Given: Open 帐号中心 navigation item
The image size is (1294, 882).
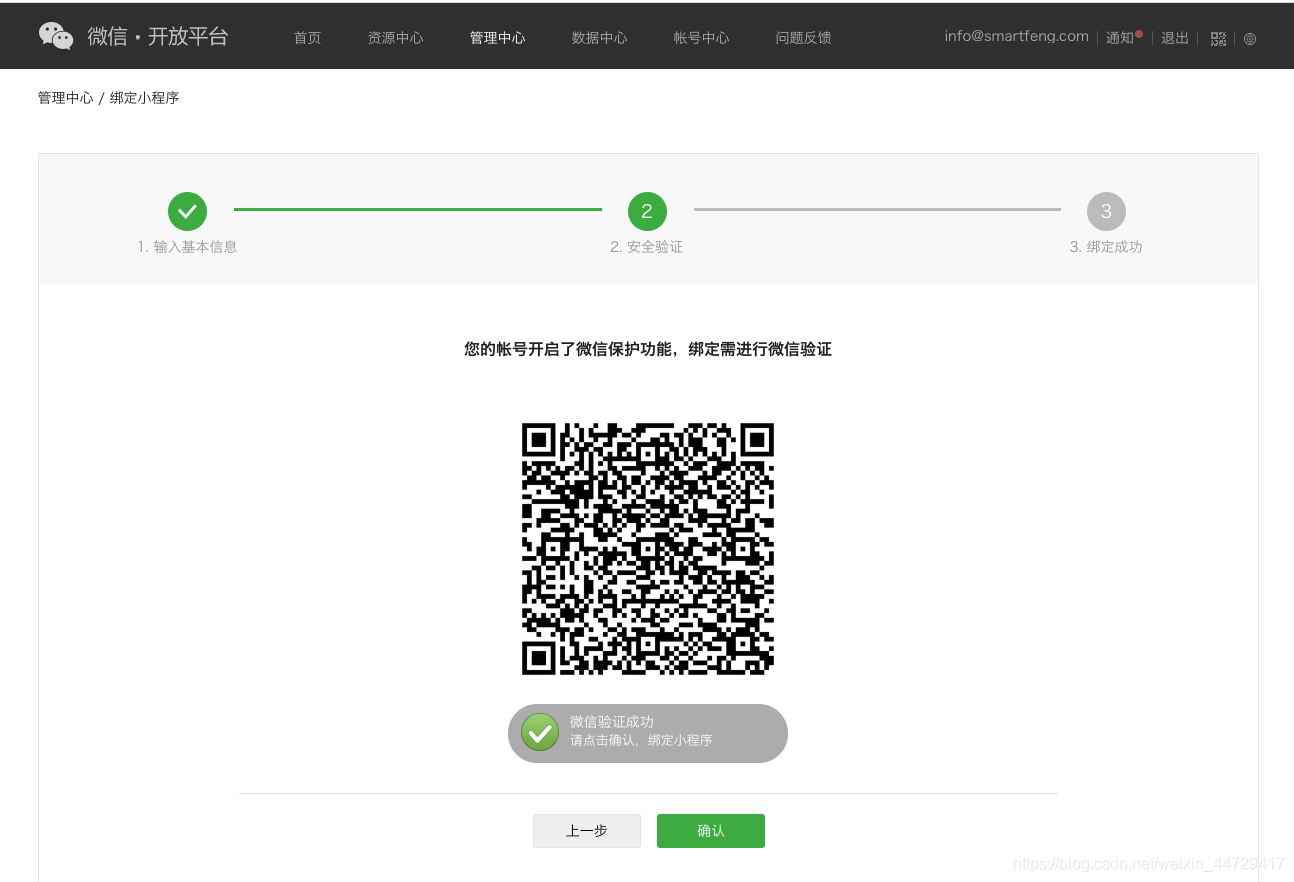Looking at the screenshot, I should point(701,38).
